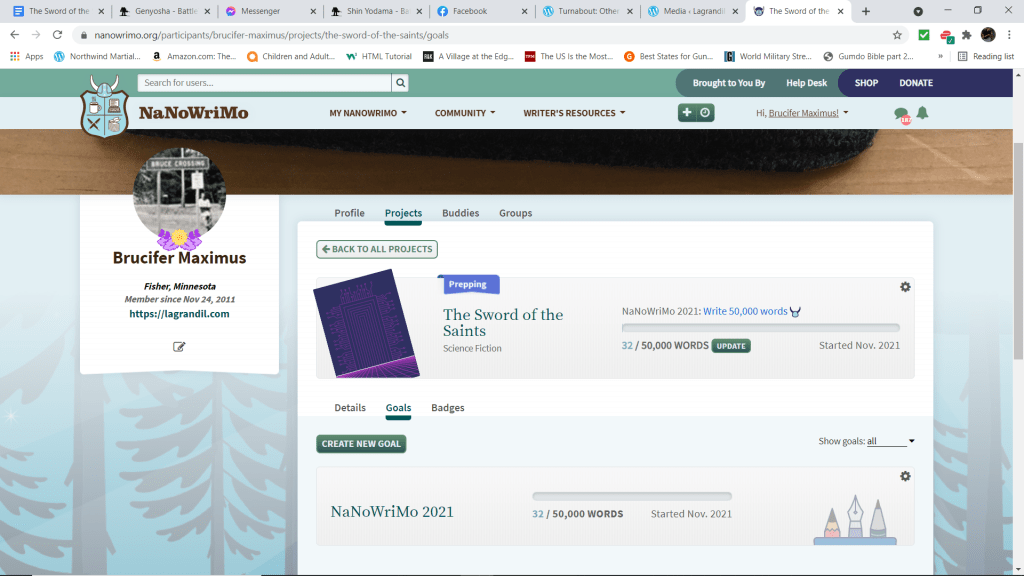The height and width of the screenshot is (576, 1024).
Task: Click the timer clock icon in navbar
Action: [705, 113]
